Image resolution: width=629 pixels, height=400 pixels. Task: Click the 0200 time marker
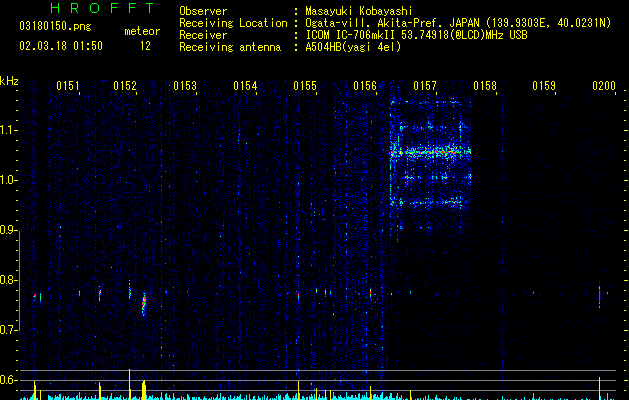coord(604,86)
